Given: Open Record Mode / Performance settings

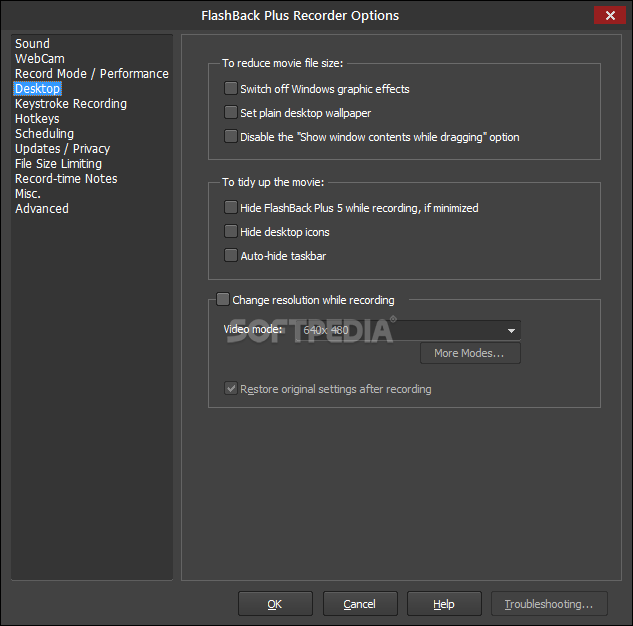Looking at the screenshot, I should (x=92, y=73).
